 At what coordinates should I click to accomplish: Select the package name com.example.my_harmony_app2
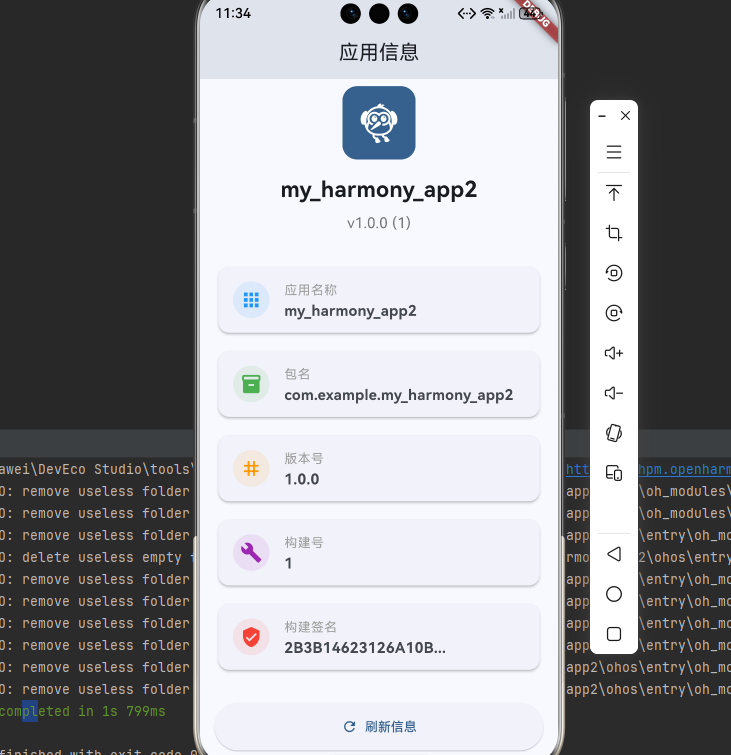[x=398, y=395]
